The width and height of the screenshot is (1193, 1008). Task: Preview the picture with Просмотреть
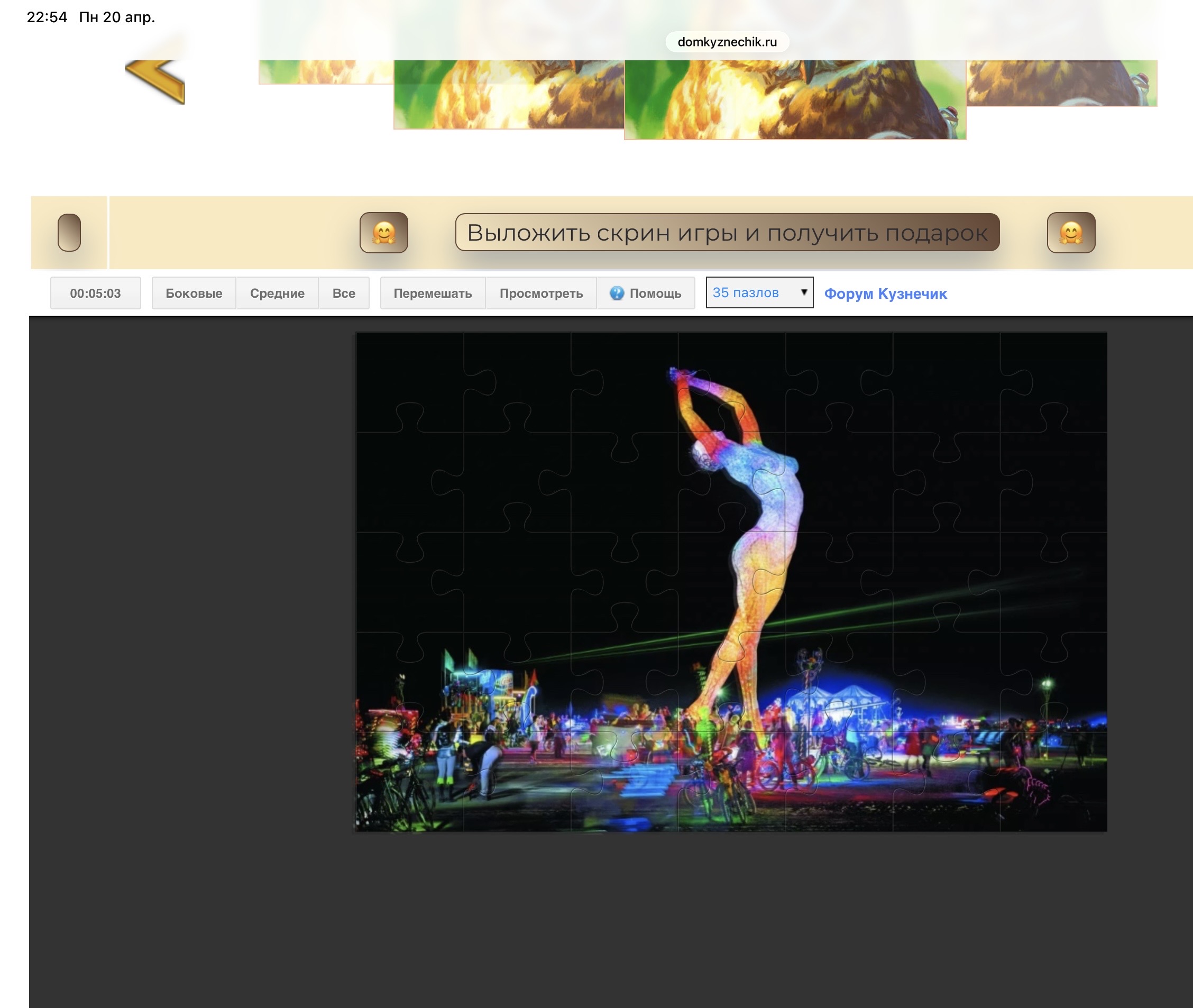tap(540, 293)
